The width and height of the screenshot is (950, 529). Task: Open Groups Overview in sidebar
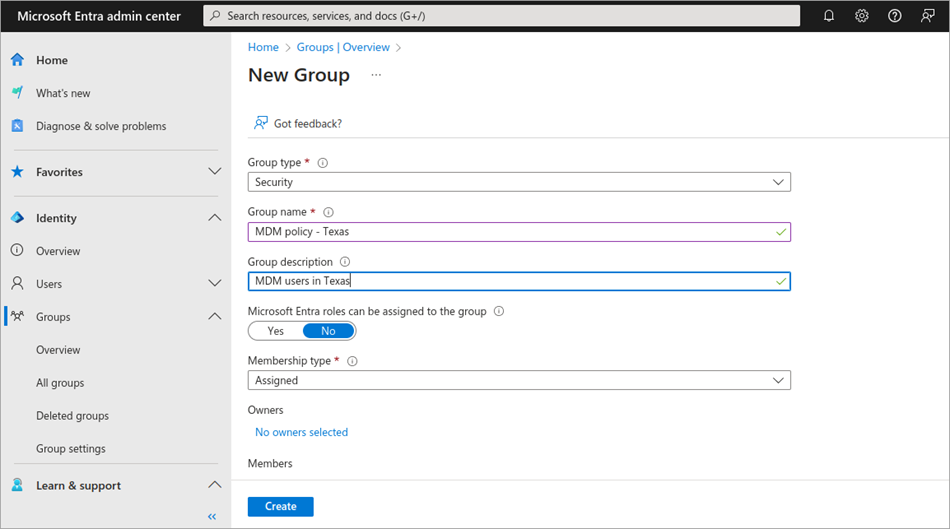coord(58,350)
